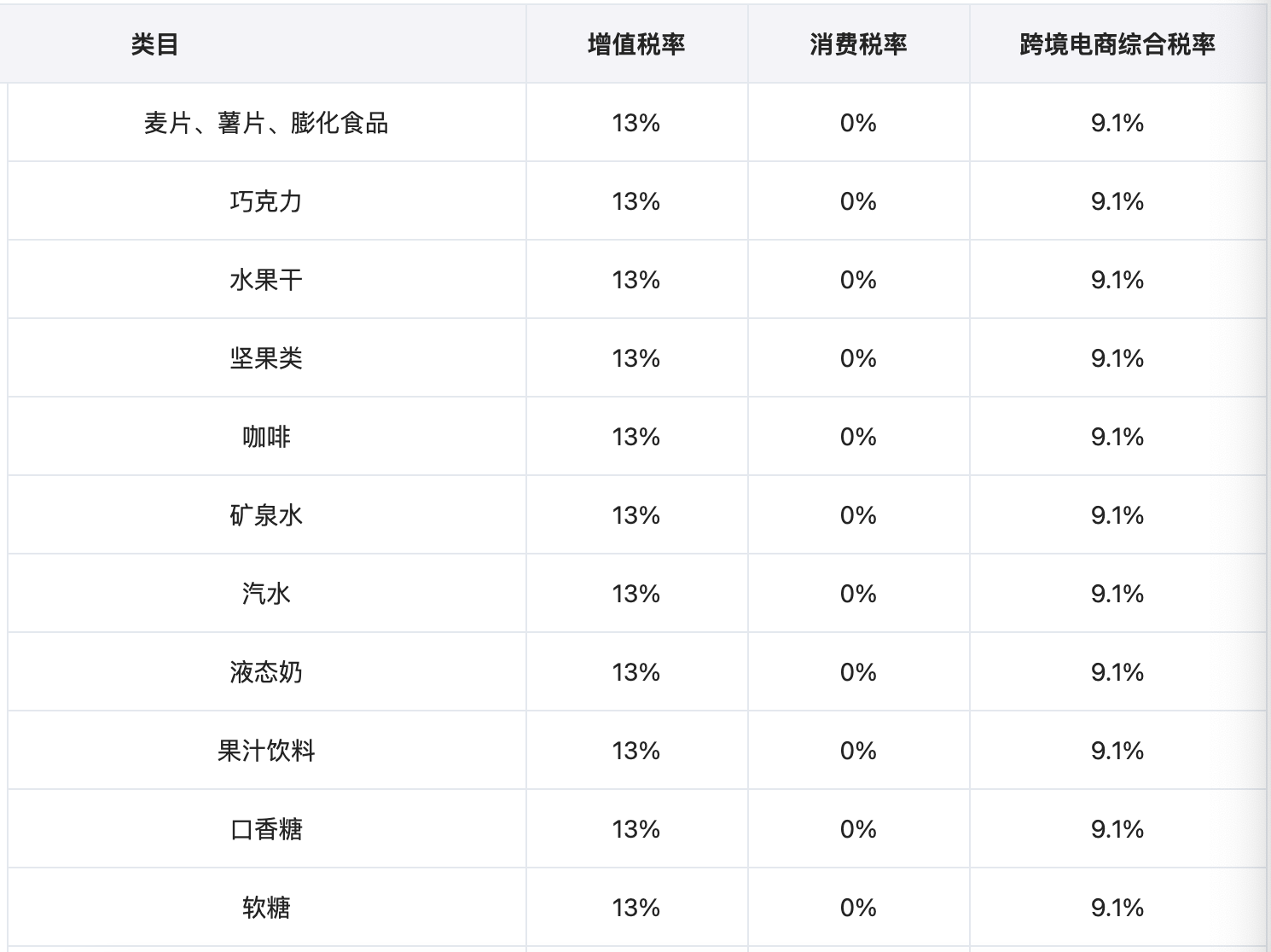Viewport: 1271px width, 952px height.
Task: Click the 消费税率 column header
Action: pos(858,44)
